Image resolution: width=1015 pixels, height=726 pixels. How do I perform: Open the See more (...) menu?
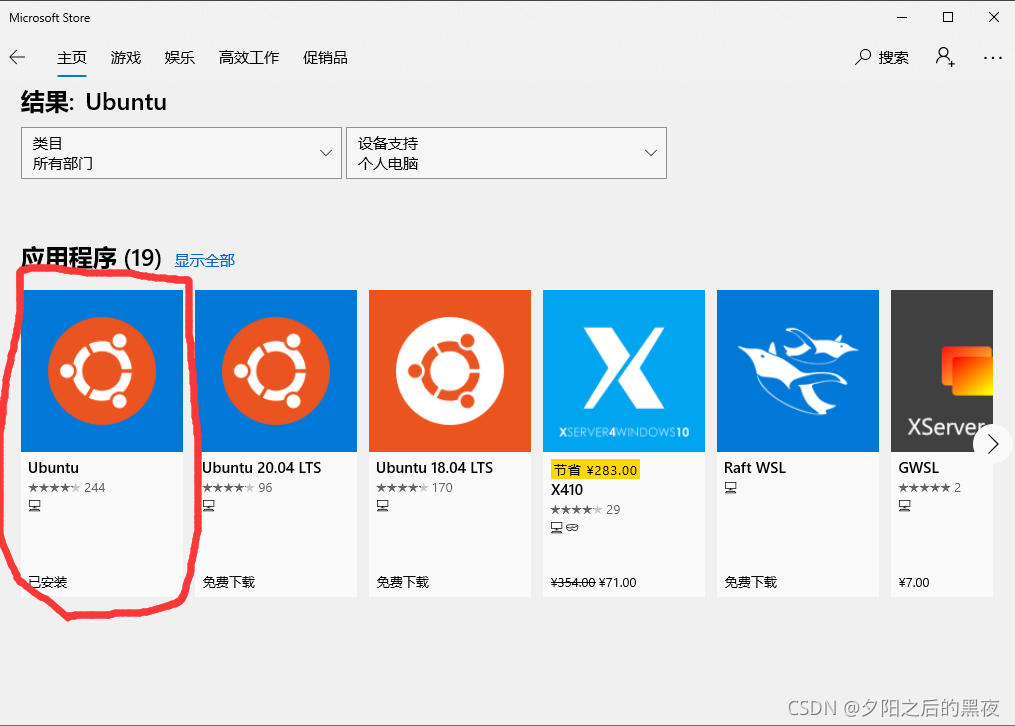tap(992, 57)
